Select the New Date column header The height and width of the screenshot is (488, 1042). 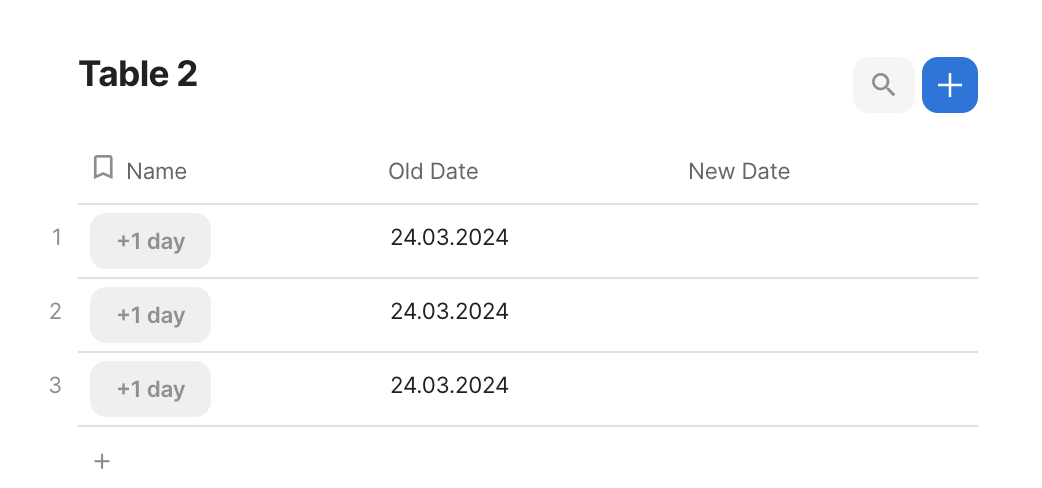(x=739, y=171)
